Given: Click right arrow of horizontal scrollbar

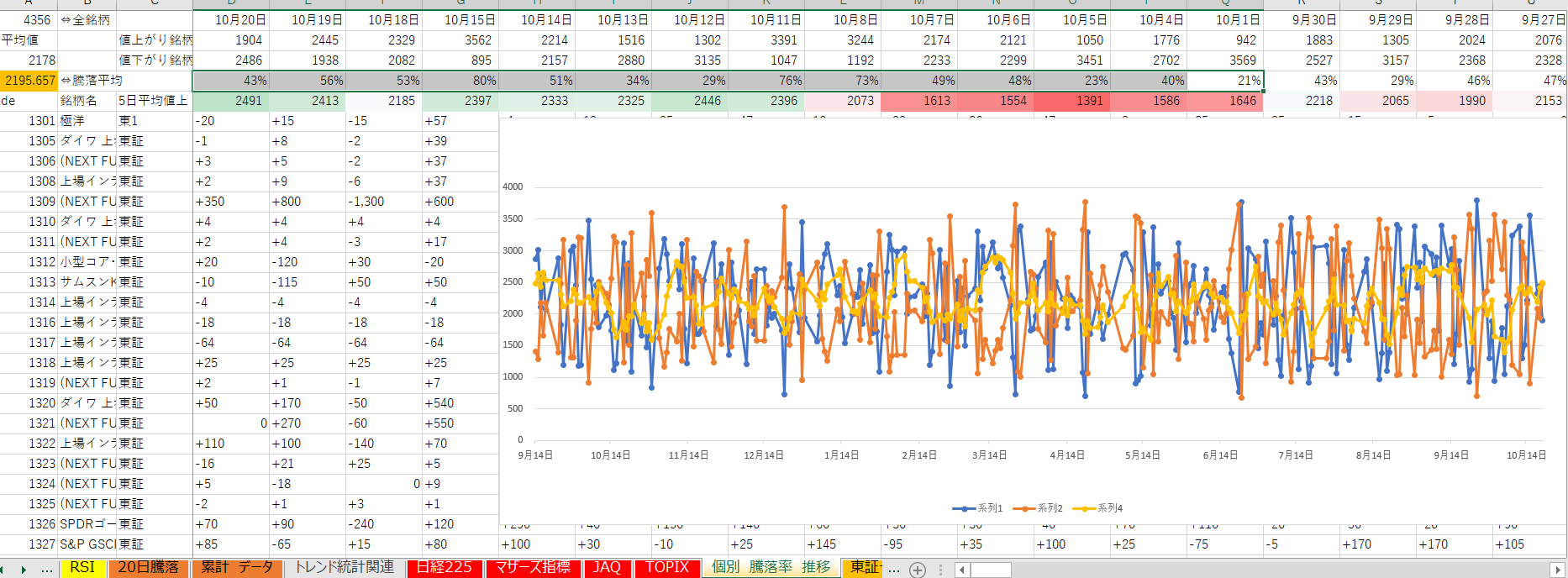Looking at the screenshot, I should (x=1556, y=570).
